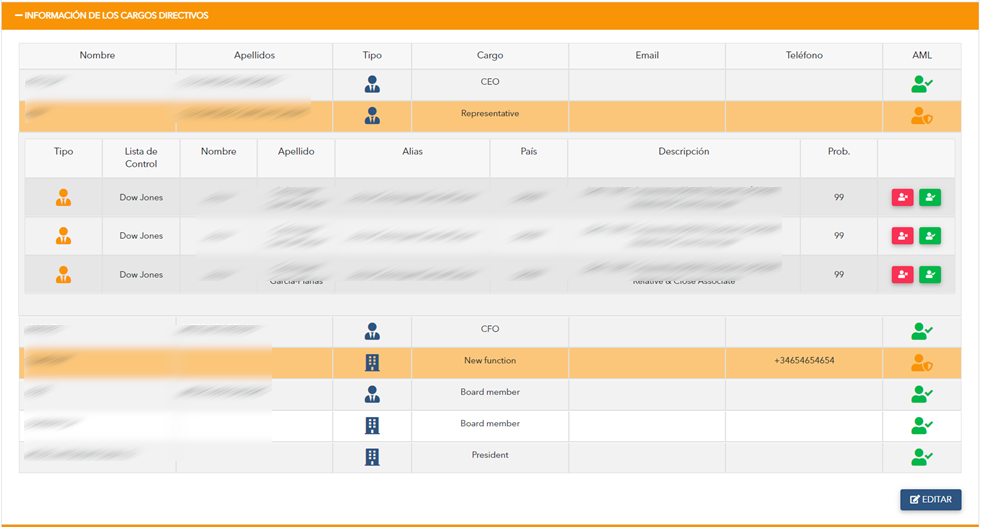981x527 pixels.
Task: Click the orange person icon in first Dow Jones row
Action: [x=63, y=198]
